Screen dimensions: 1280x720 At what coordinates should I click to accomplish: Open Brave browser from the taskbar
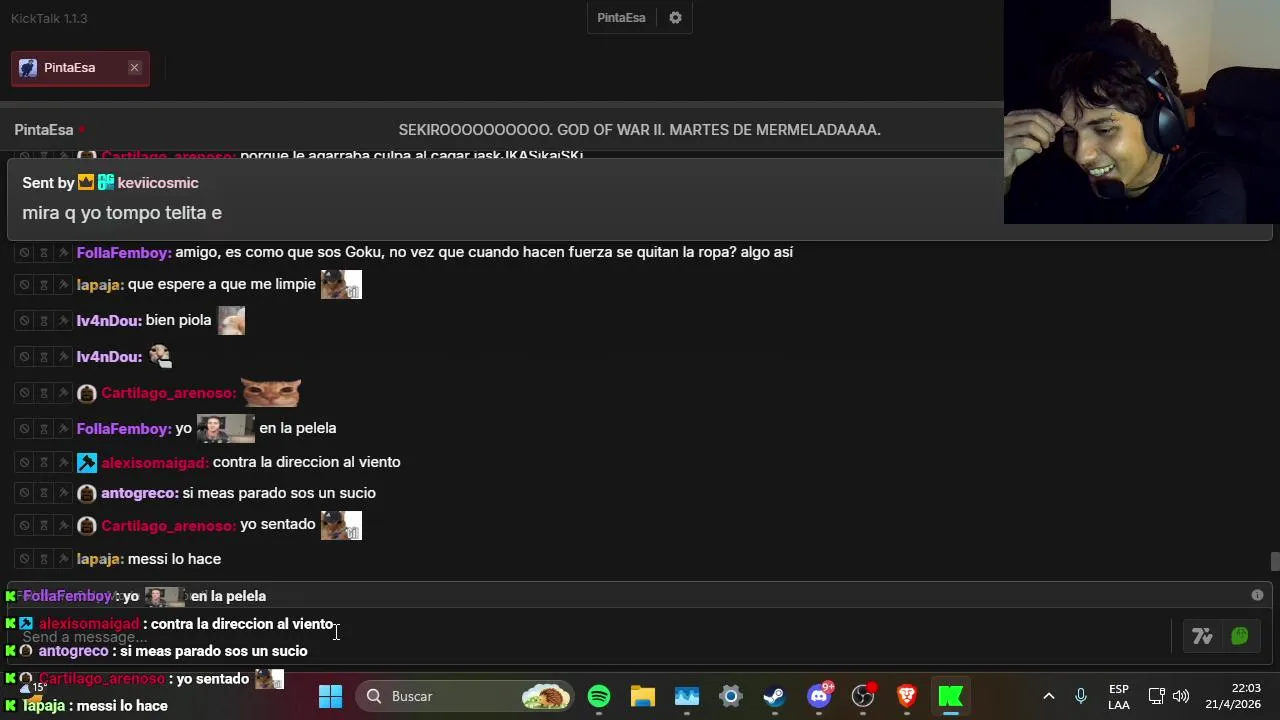pyautogui.click(x=907, y=696)
